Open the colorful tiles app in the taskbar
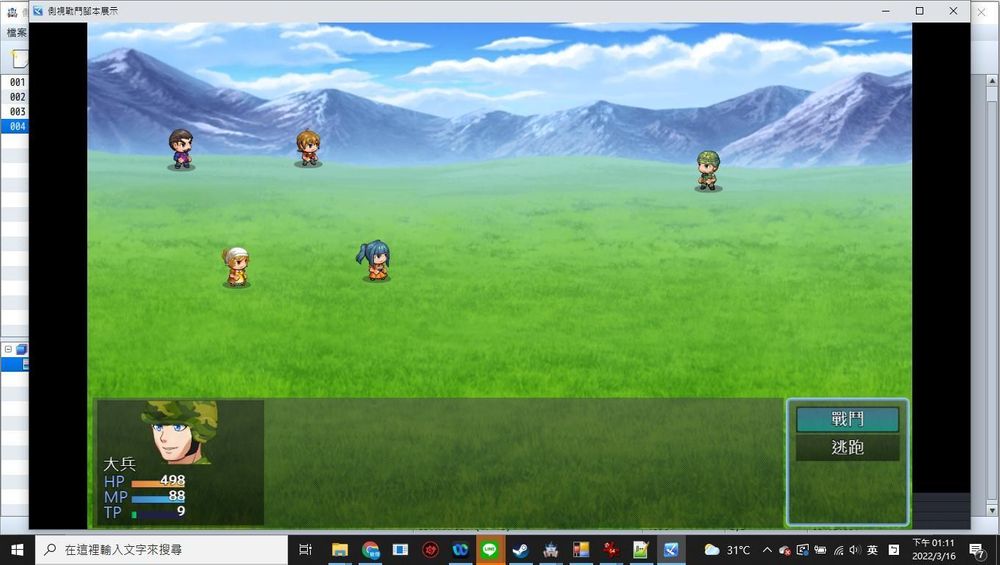 click(x=580, y=550)
